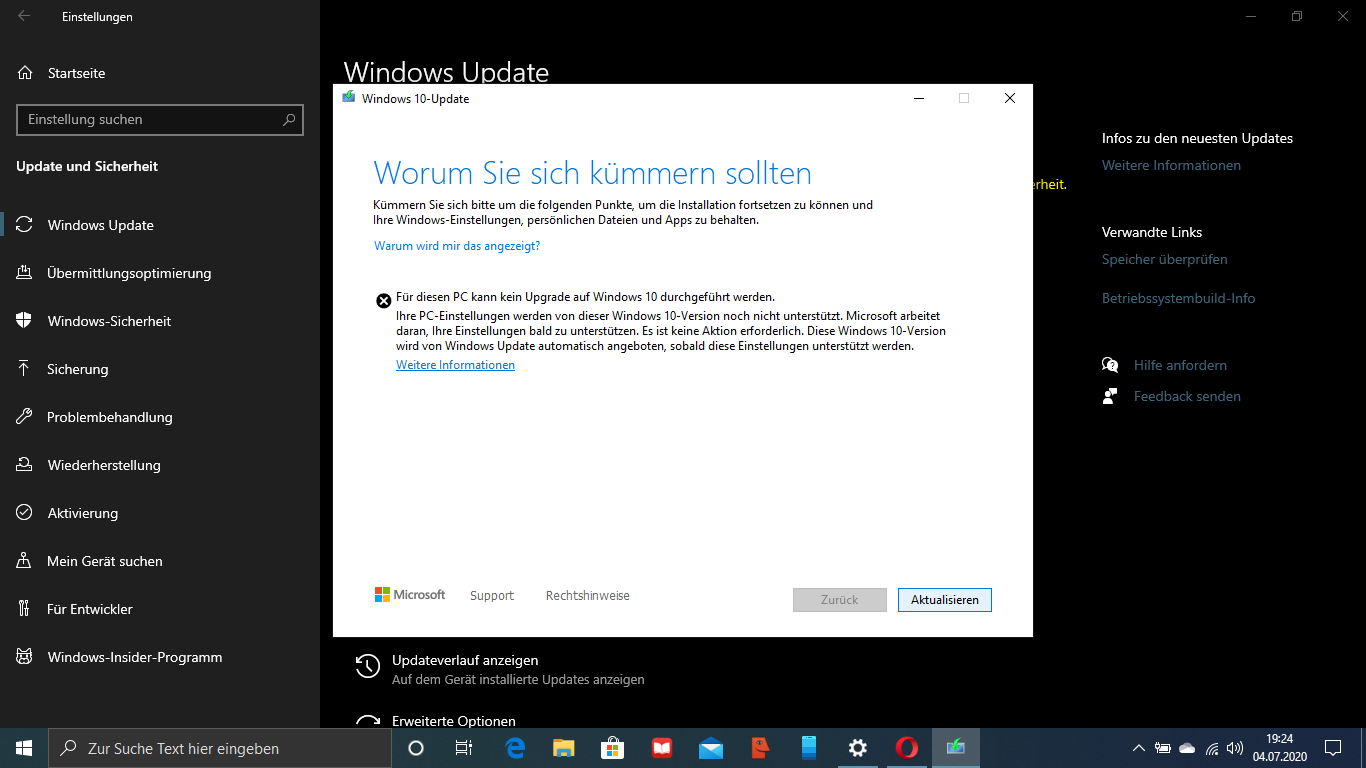Open Weitere Informationen under Infos zu Updates
Viewport: 1366px width, 768px height.
click(1171, 165)
